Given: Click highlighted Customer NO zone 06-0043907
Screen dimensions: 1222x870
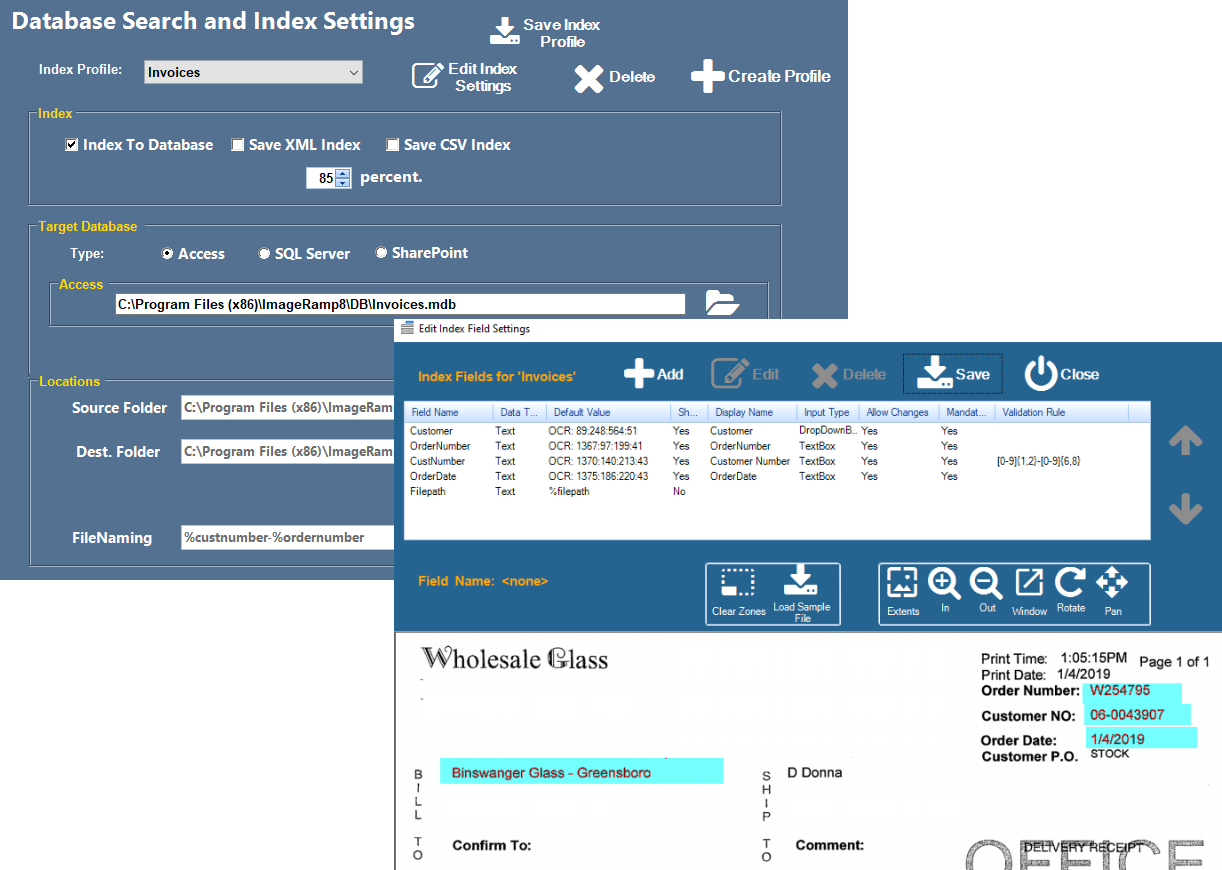Looking at the screenshot, I should [x=1137, y=714].
